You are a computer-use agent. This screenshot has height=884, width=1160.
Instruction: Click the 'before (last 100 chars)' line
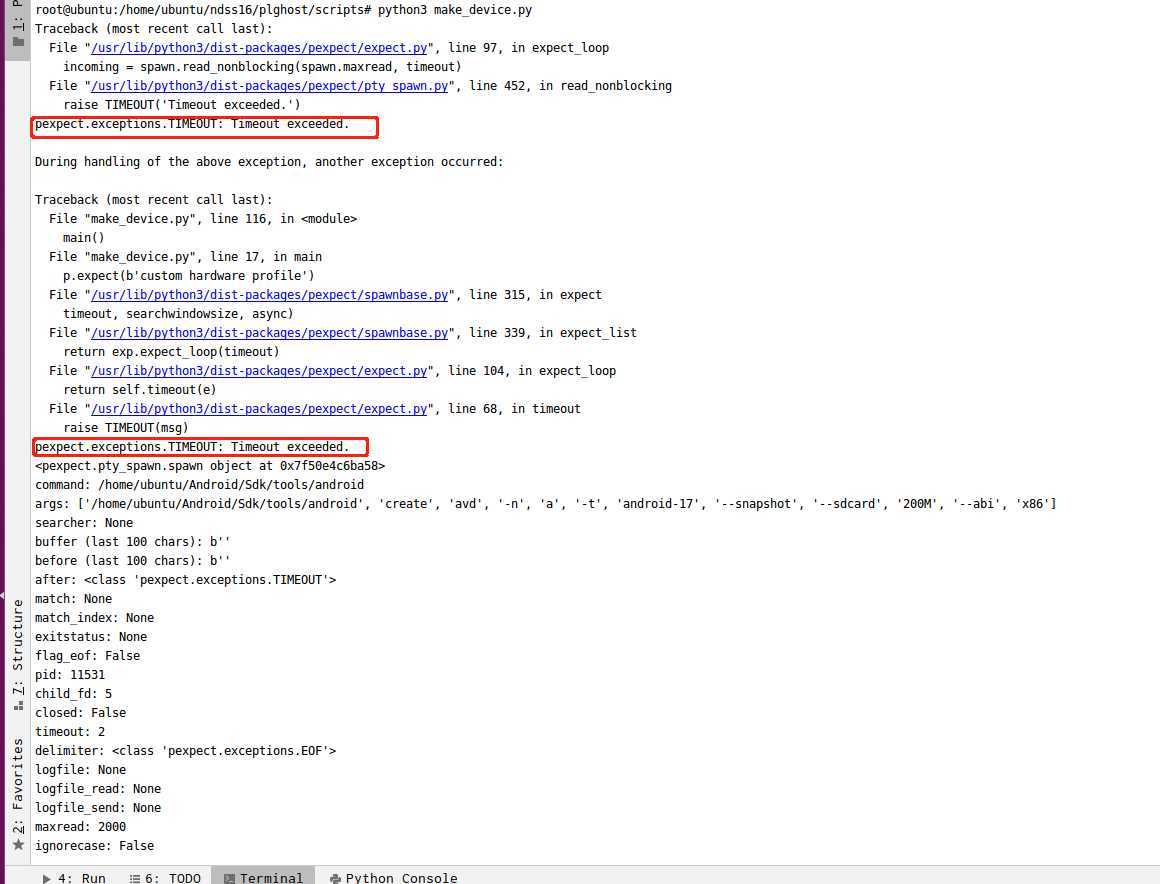click(x=132, y=561)
